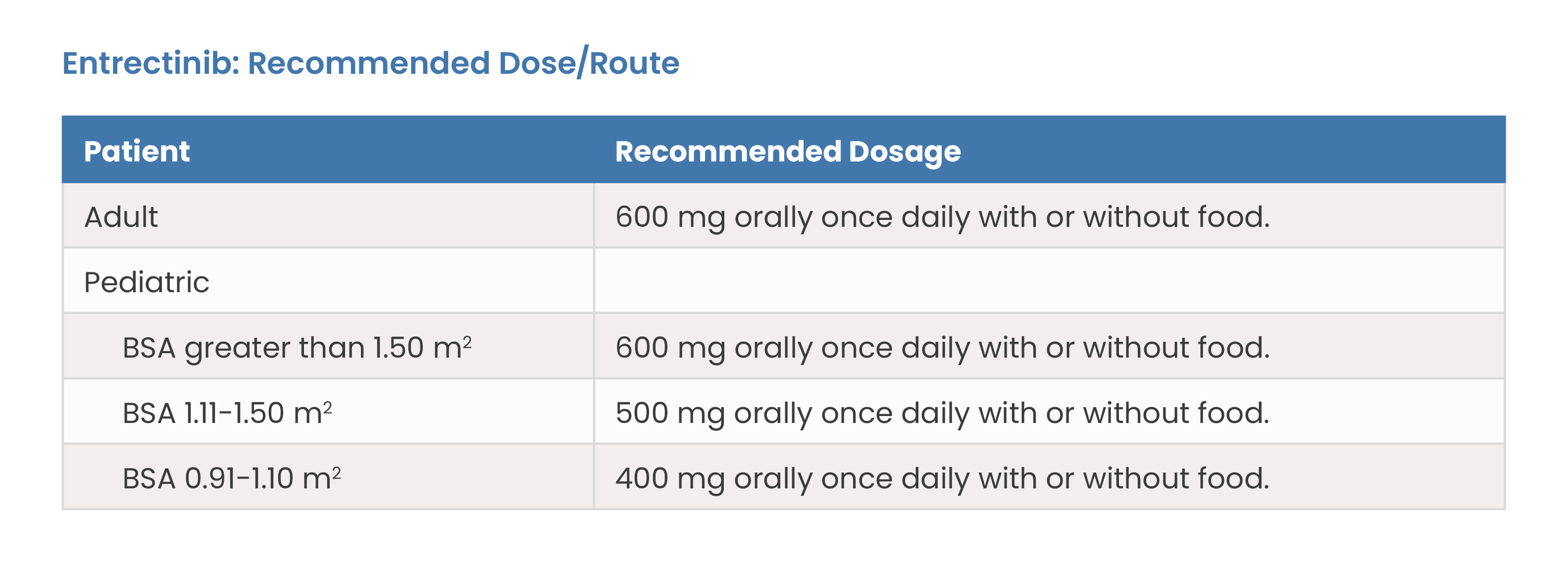Click the empty Pediatric dosage cell
This screenshot has width=1568, height=580.
pyautogui.click(x=1050, y=281)
